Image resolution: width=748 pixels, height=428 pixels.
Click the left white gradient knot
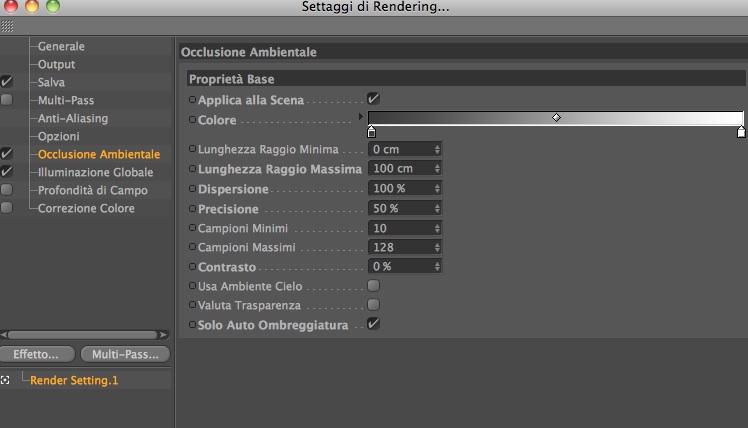372,131
